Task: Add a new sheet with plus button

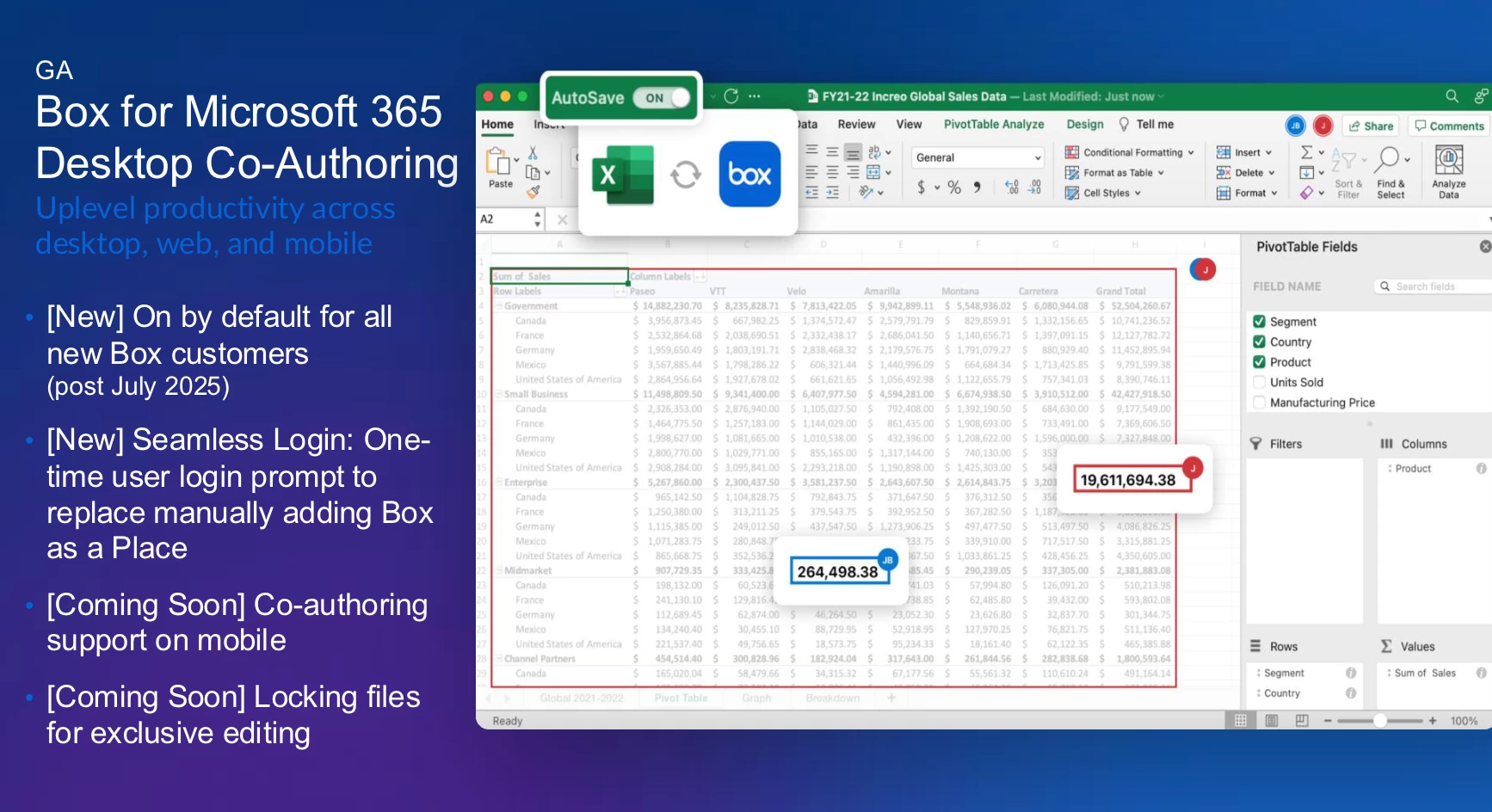Action: (x=891, y=698)
